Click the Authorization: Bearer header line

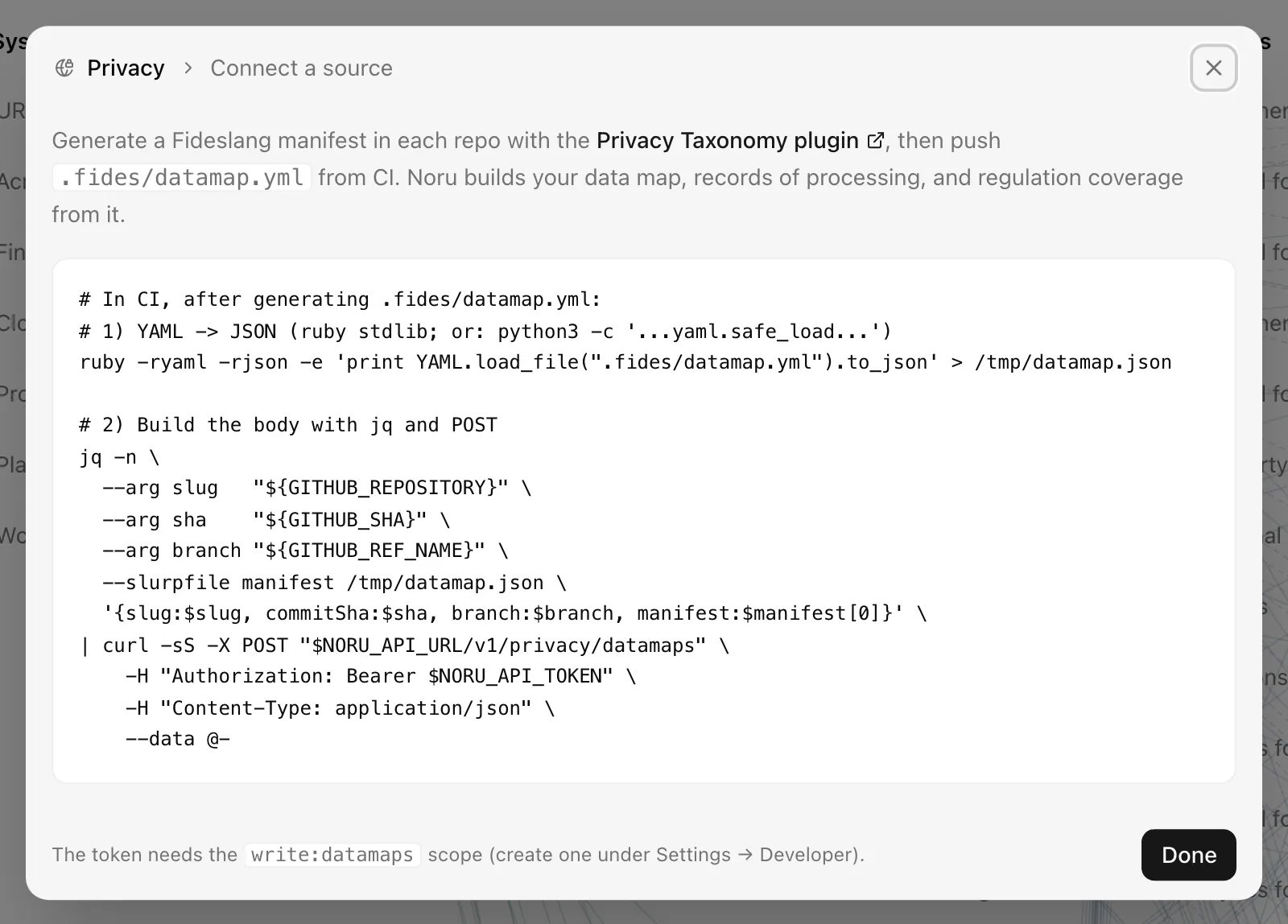(381, 676)
